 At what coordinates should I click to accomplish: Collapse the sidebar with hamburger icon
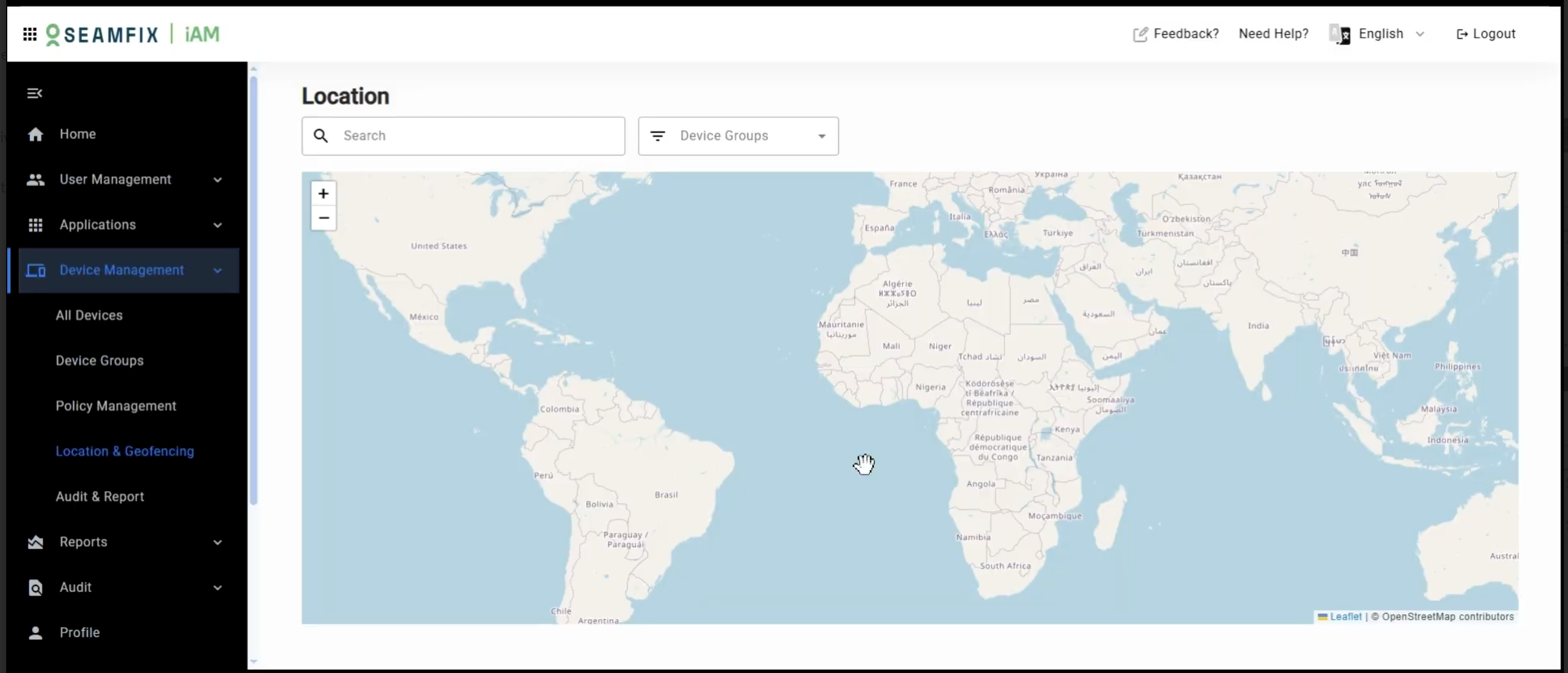click(x=35, y=93)
